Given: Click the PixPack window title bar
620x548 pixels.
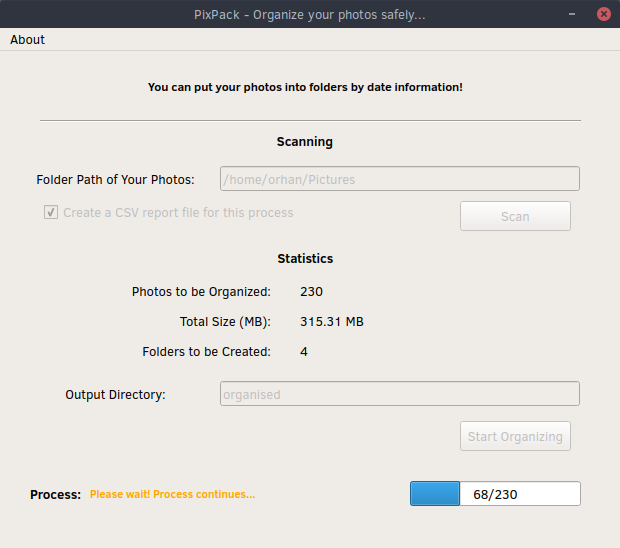Looking at the screenshot, I should point(310,14).
